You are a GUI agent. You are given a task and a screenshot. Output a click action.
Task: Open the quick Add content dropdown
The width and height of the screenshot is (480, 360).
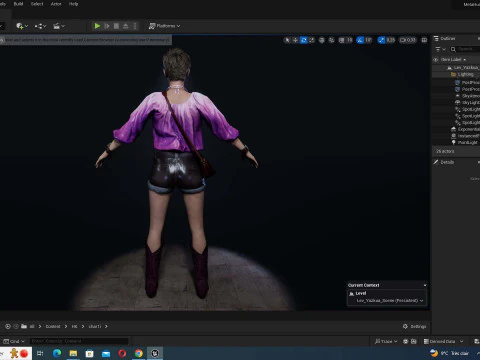(x=22, y=26)
